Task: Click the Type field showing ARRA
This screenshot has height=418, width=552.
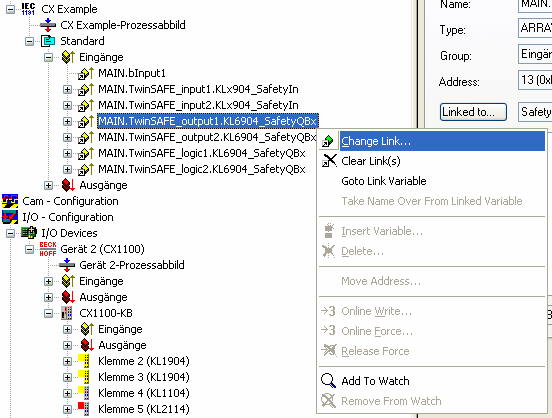Action: coord(535,28)
